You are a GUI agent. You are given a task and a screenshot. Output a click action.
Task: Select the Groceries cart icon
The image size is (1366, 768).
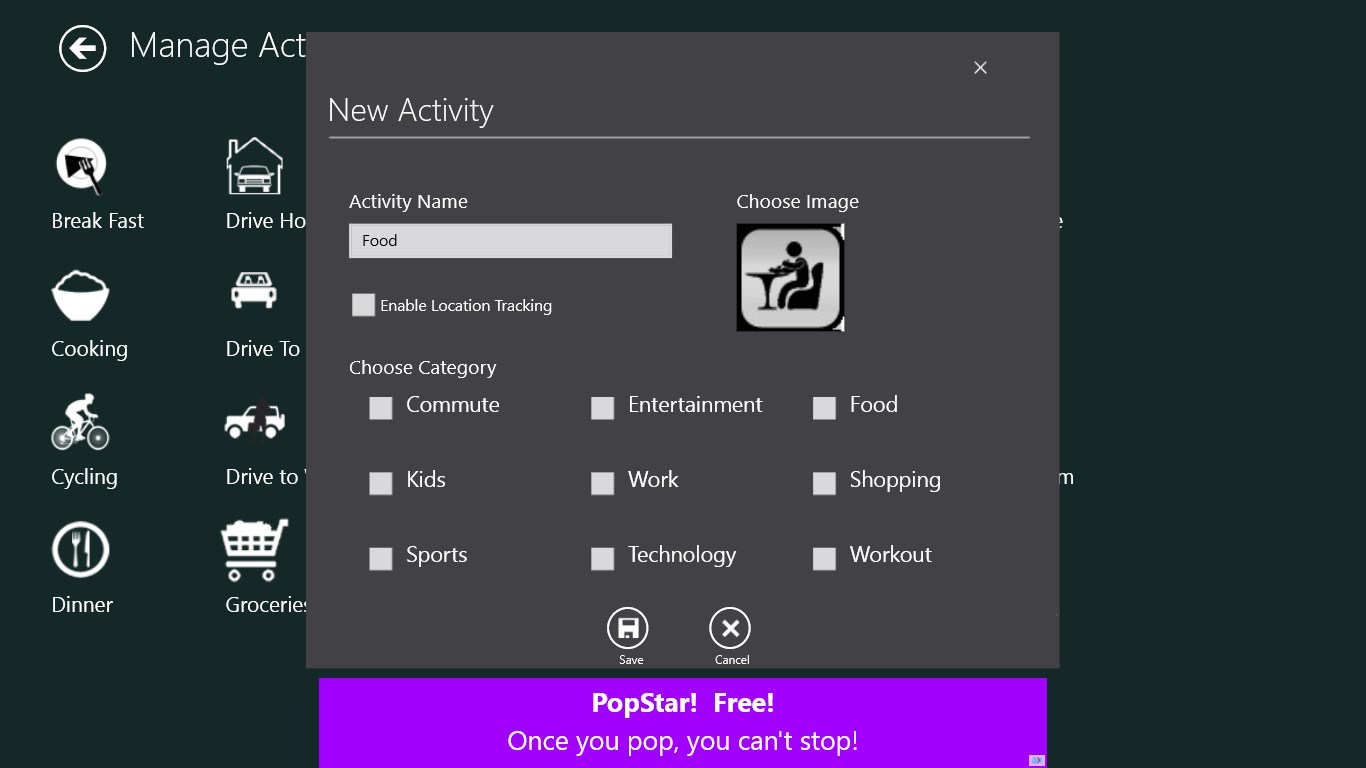pyautogui.click(x=254, y=550)
